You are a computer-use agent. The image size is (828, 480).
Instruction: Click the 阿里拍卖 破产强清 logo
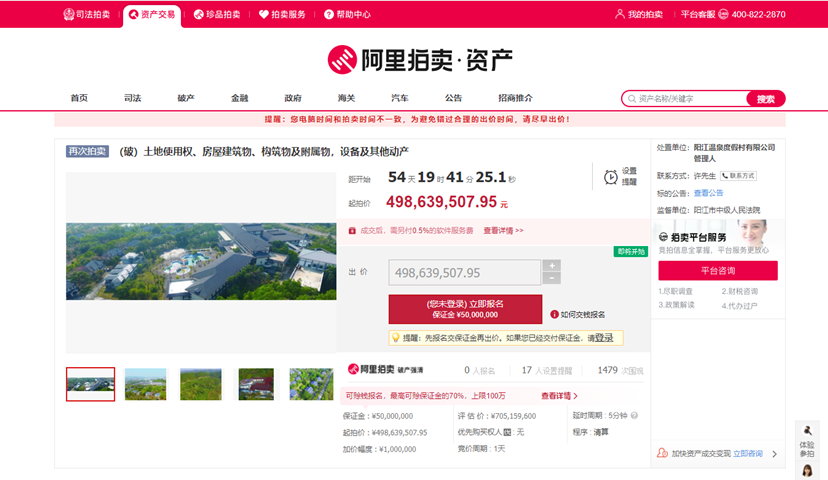click(x=385, y=369)
